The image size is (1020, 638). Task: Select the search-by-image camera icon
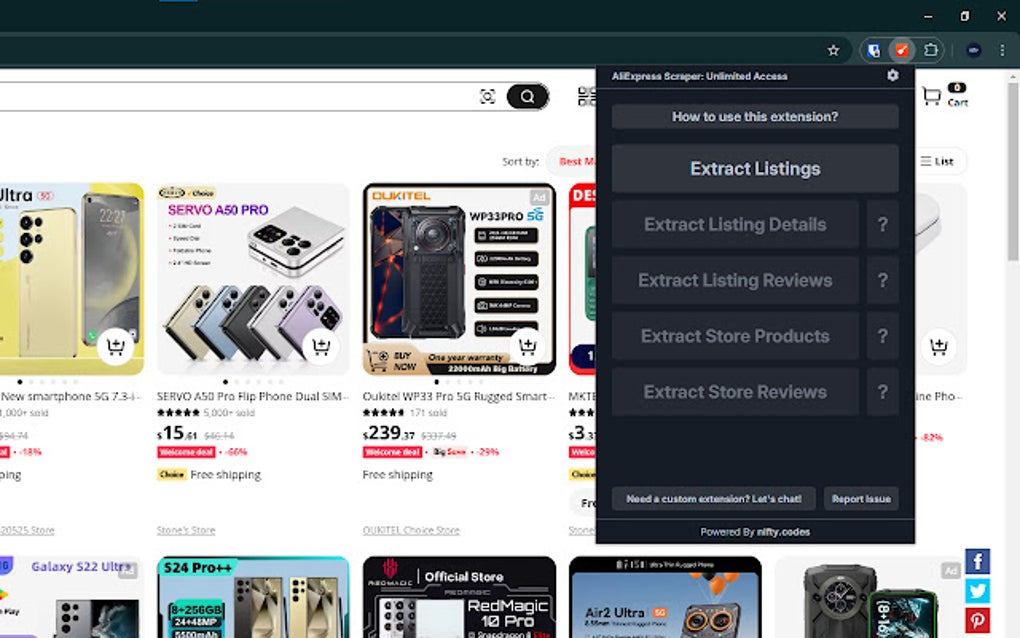[487, 96]
